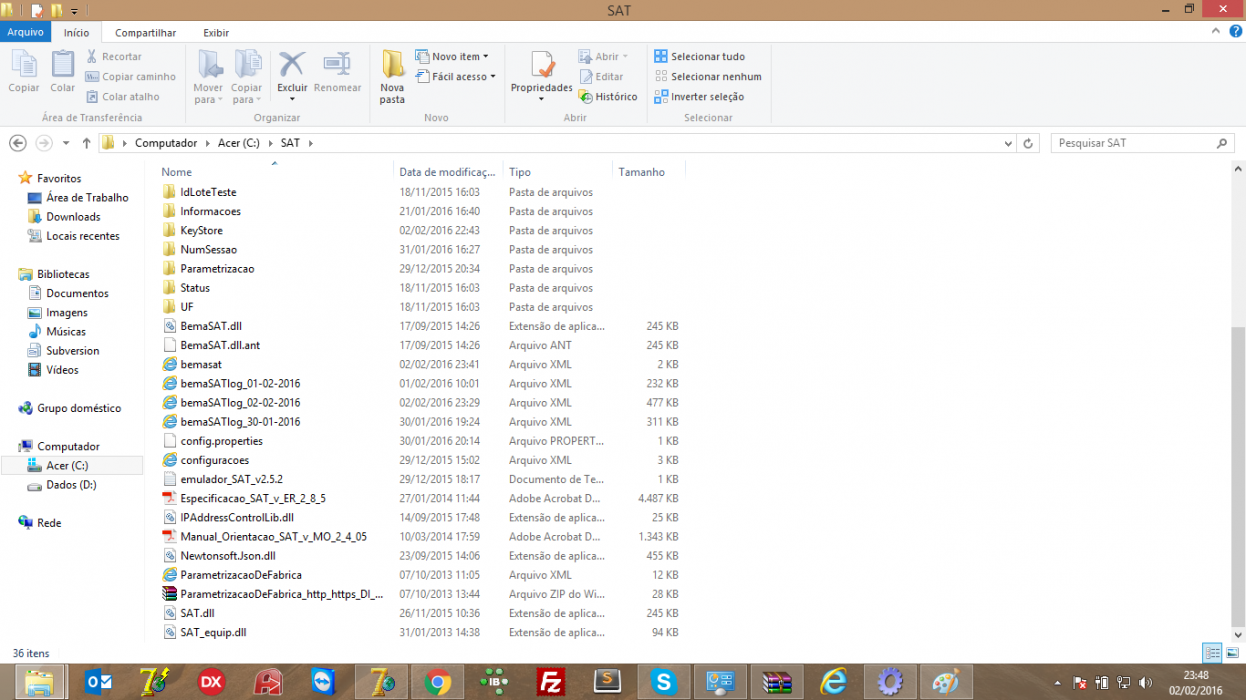
Task: Click the Mover para icon
Action: tap(208, 76)
